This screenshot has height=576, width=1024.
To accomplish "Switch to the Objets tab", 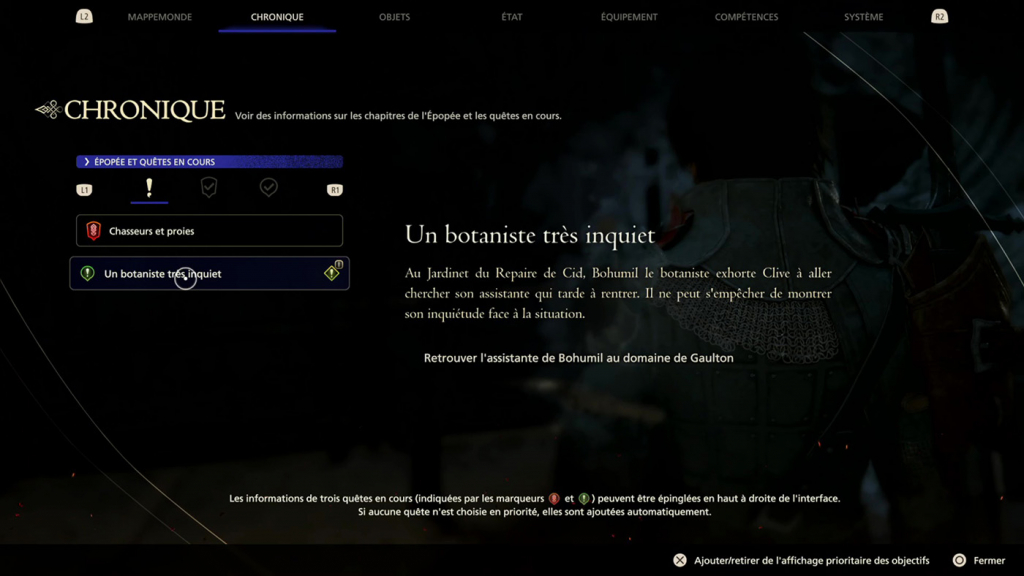I will [394, 17].
